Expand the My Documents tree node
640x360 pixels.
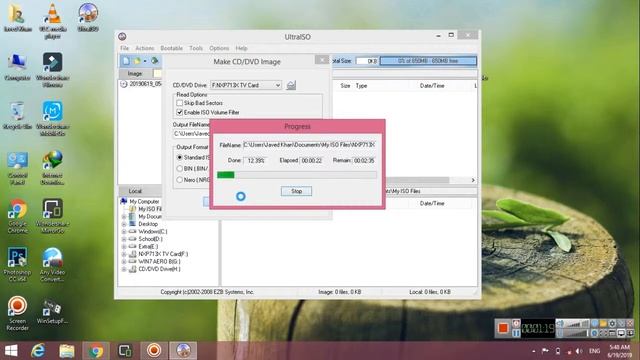click(124, 217)
